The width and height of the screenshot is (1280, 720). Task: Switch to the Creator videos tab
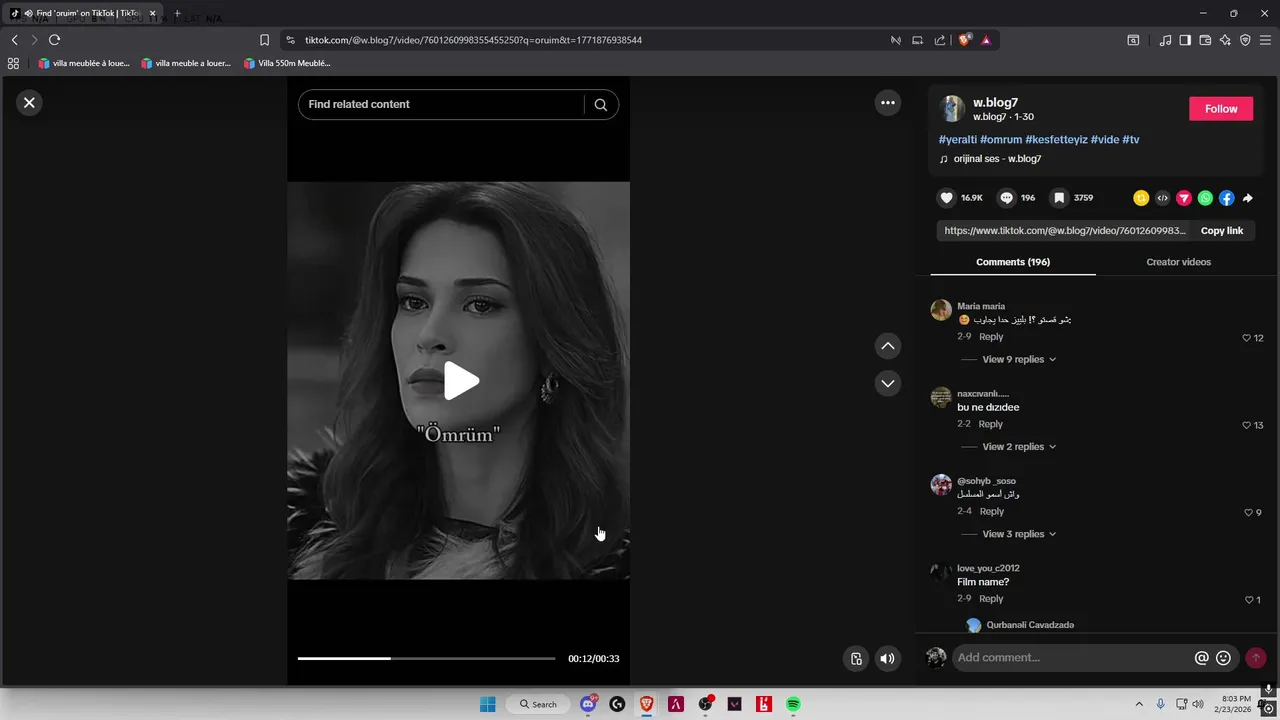1178,262
